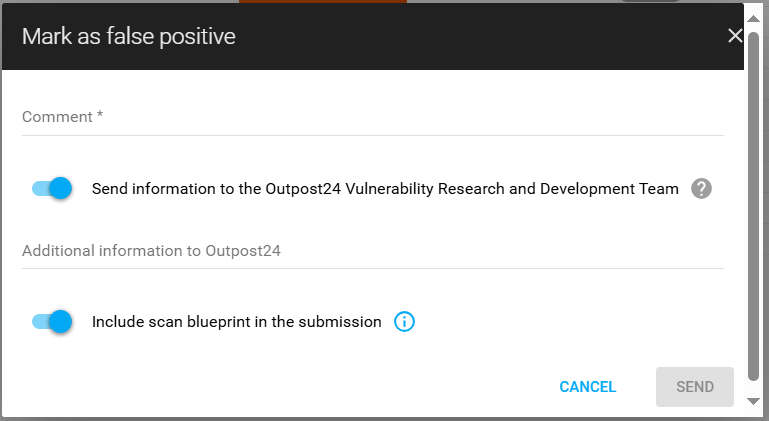769x421 pixels.
Task: Click the empty dark header bar area
Action: 480,37
